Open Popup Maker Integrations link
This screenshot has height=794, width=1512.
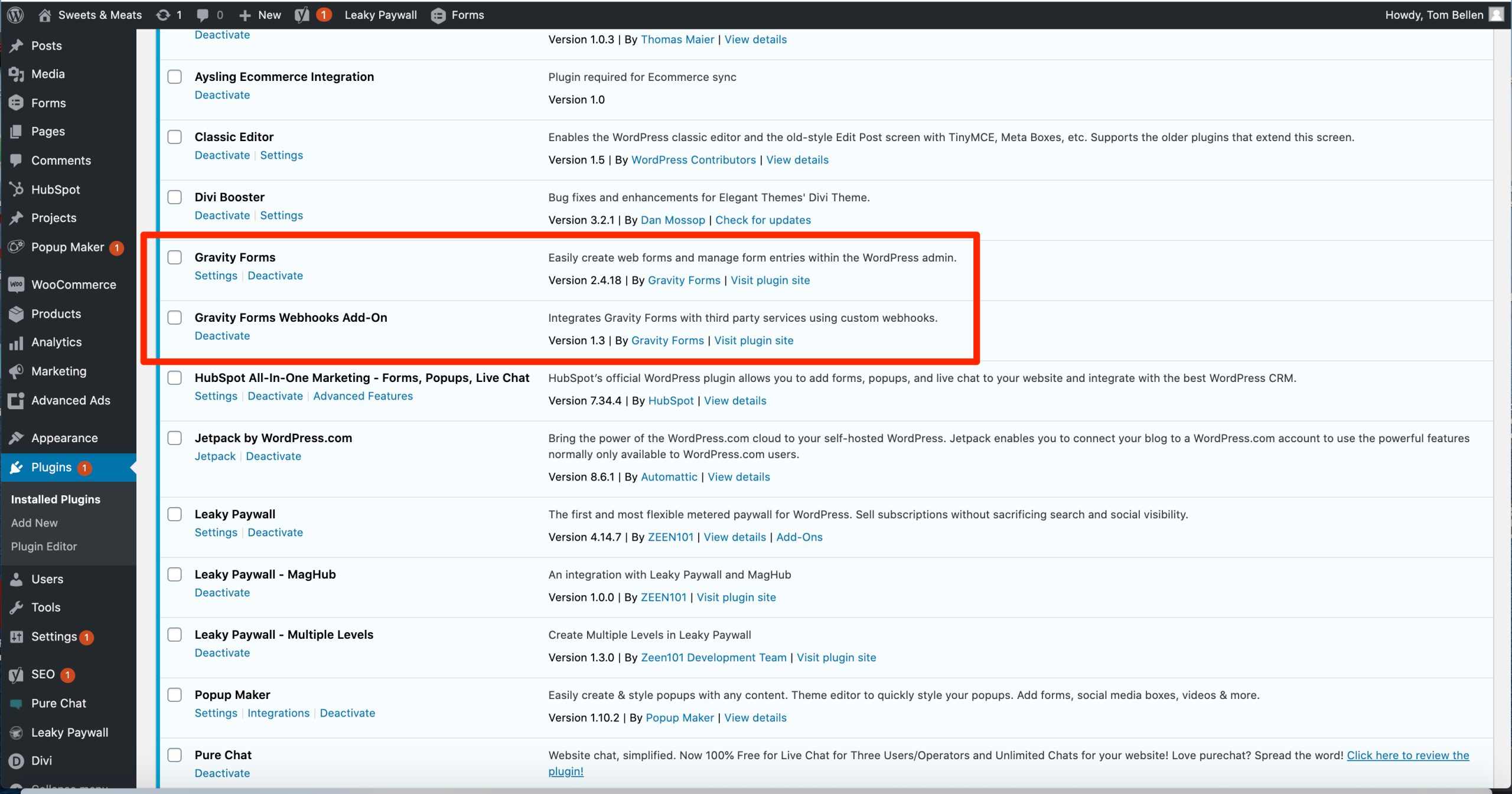(x=278, y=713)
